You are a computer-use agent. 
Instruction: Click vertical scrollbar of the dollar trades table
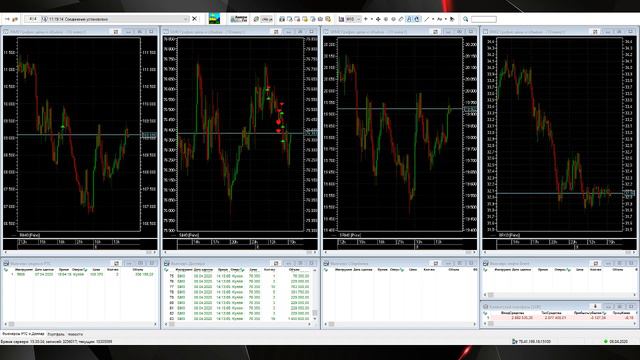pyautogui.click(x=314, y=295)
